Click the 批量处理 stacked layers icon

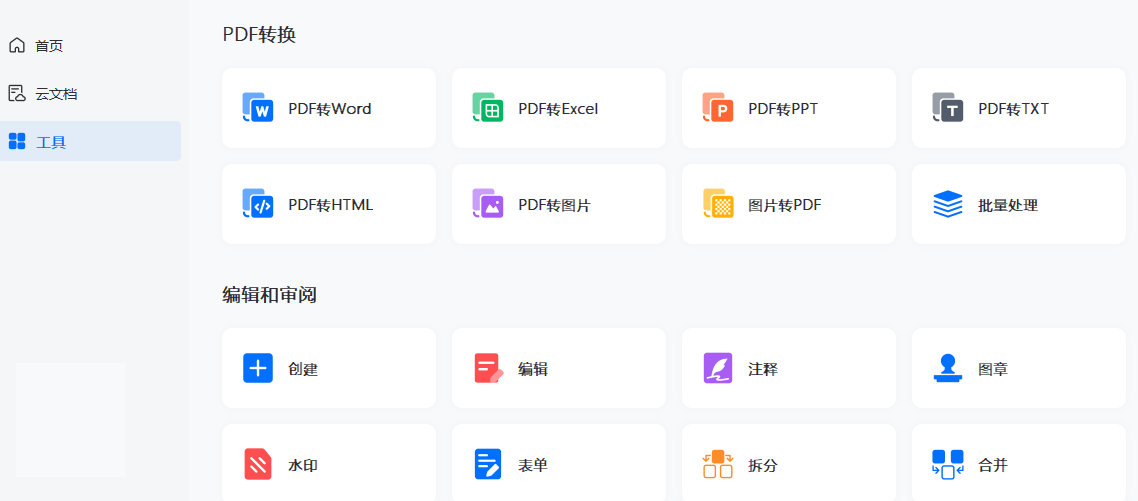(x=948, y=204)
